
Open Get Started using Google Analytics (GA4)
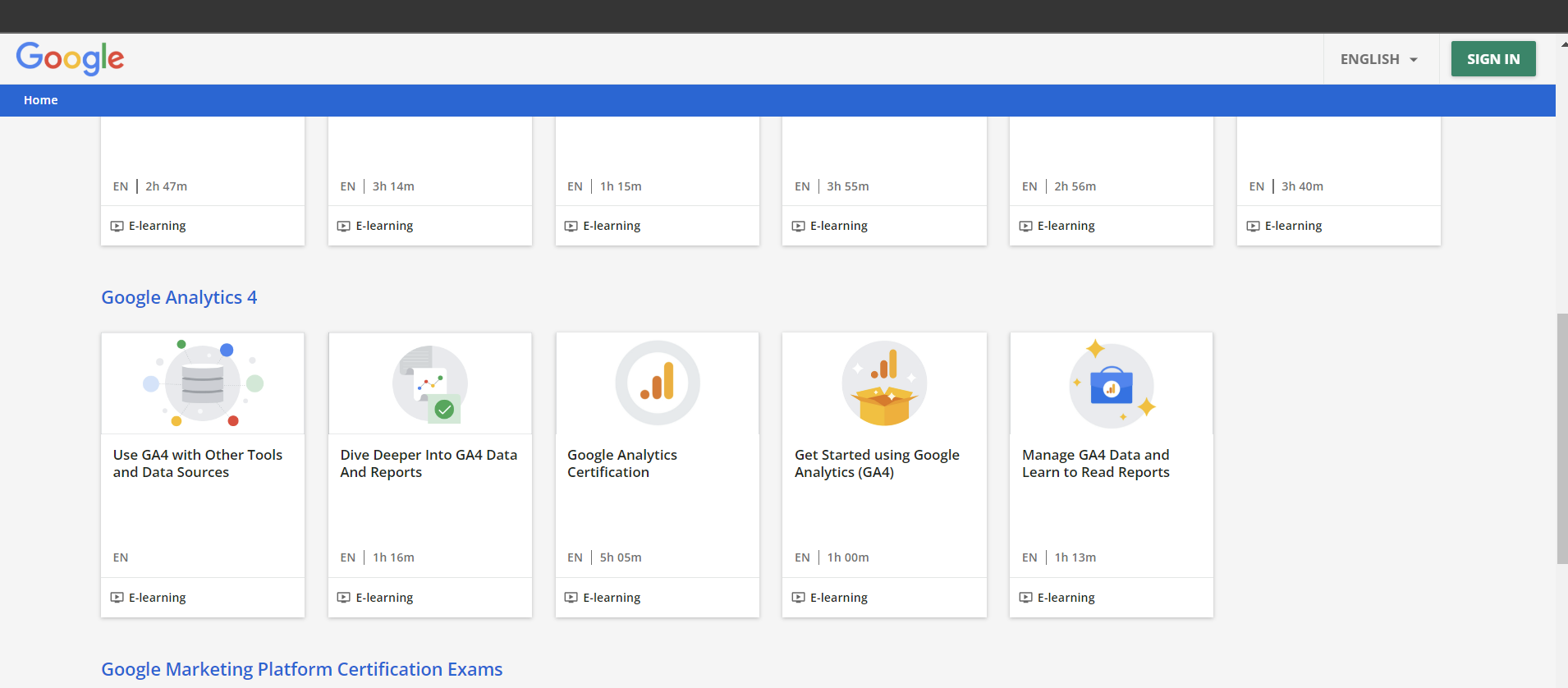click(x=877, y=463)
